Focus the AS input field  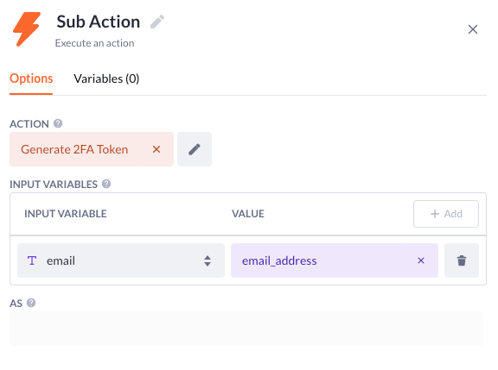[x=246, y=328]
